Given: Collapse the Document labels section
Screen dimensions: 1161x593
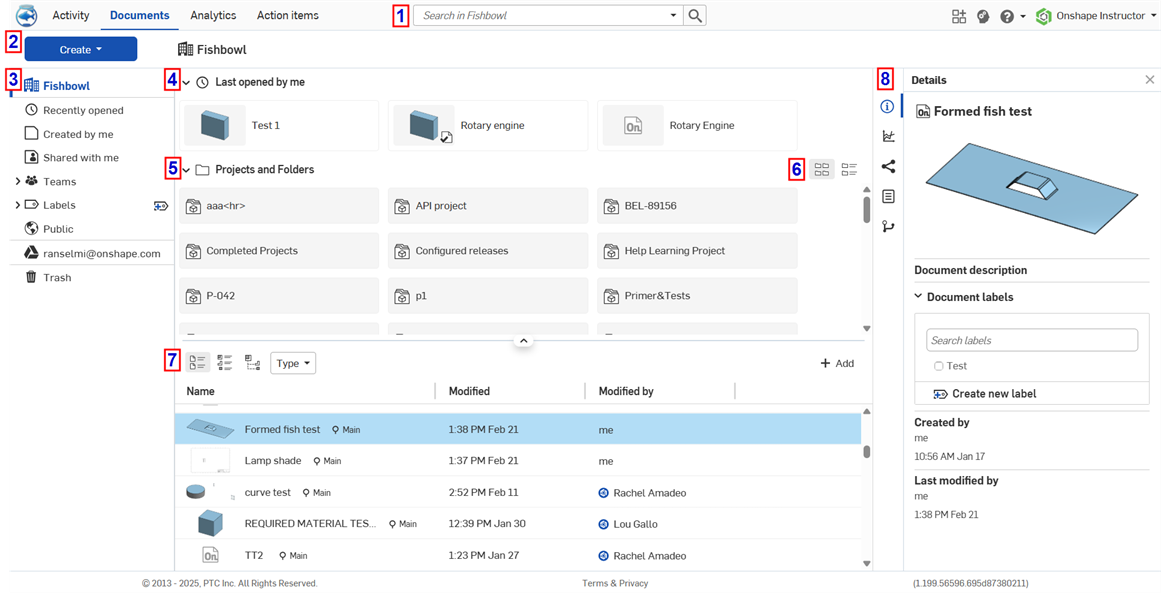Looking at the screenshot, I should pyautogui.click(x=918, y=296).
